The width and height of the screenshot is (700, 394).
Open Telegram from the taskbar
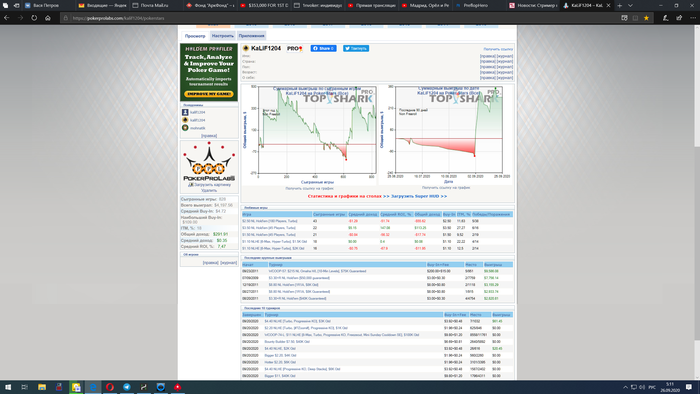pyautogui.click(x=127, y=387)
